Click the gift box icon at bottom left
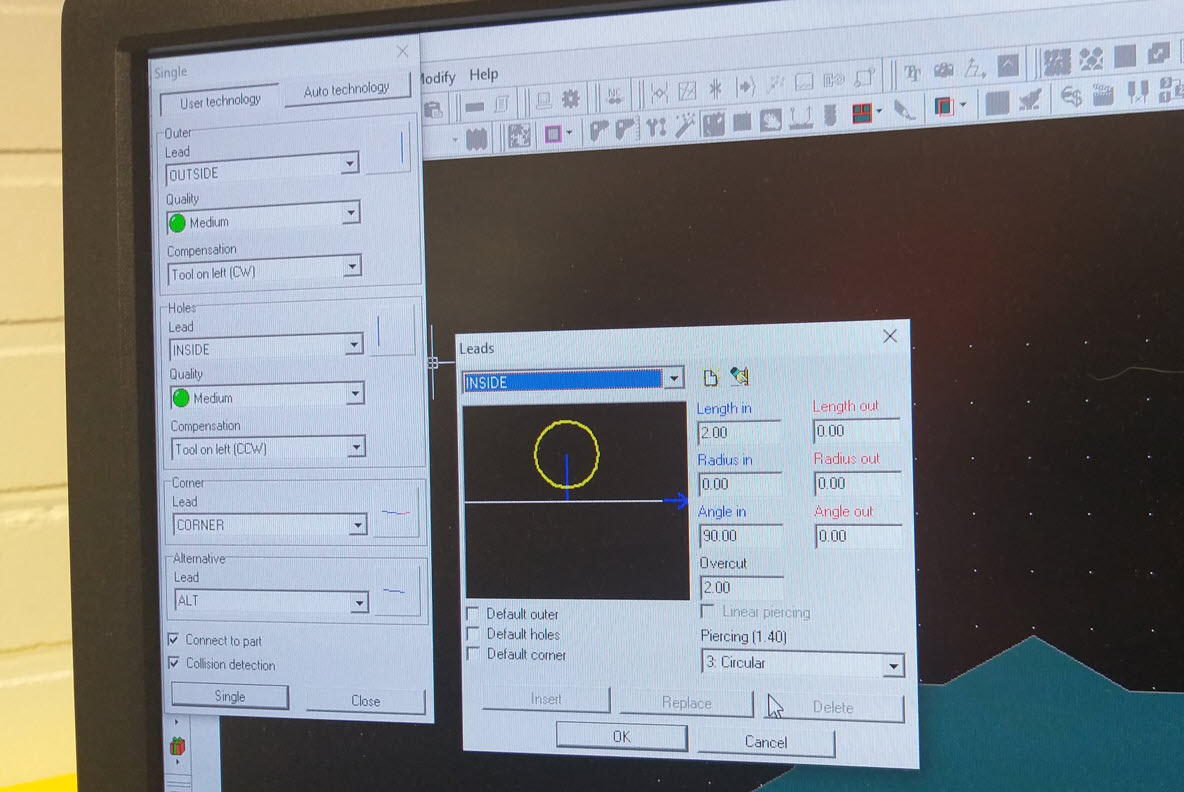The height and width of the screenshot is (792, 1184). pyautogui.click(x=177, y=747)
